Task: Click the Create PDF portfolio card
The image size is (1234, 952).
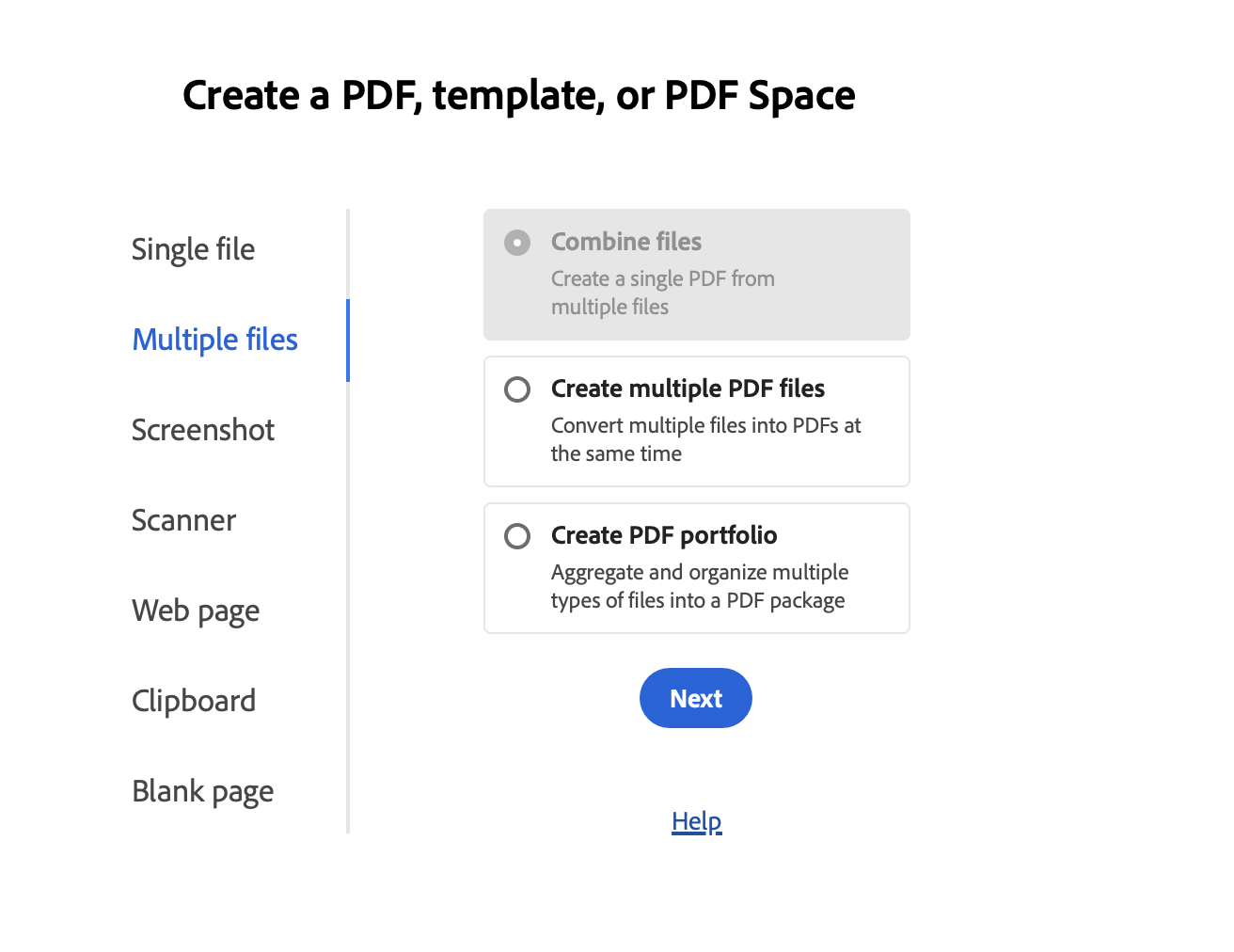Action: point(696,568)
